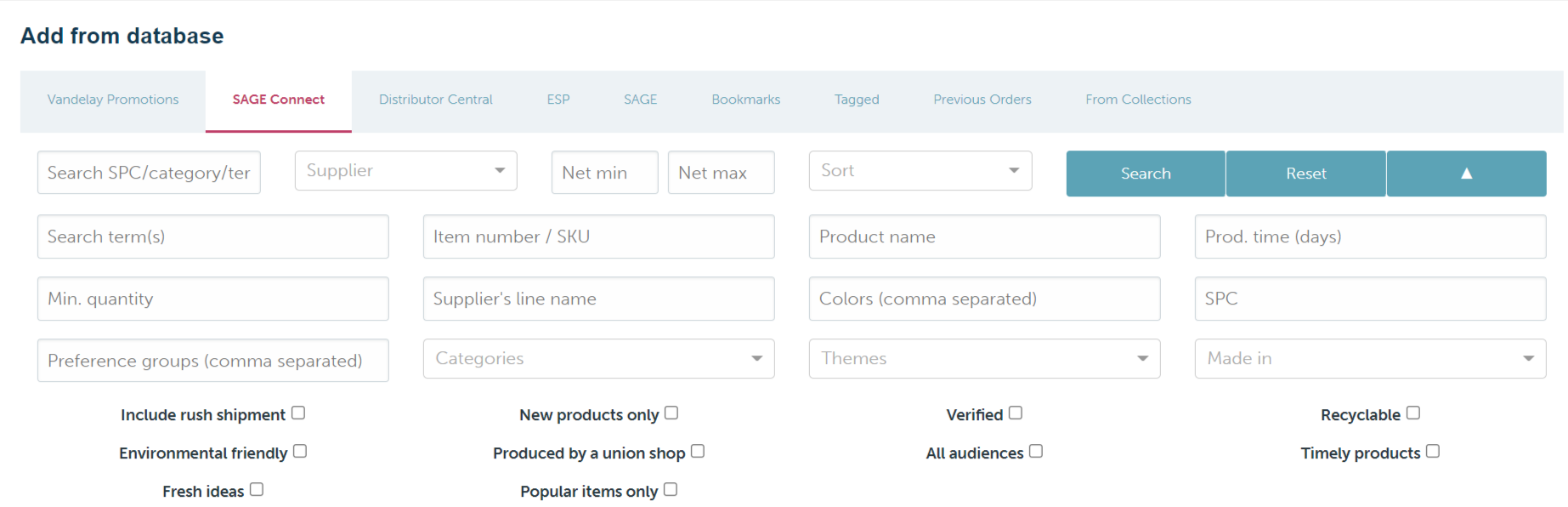Expand the Sort dropdown

coord(920,171)
